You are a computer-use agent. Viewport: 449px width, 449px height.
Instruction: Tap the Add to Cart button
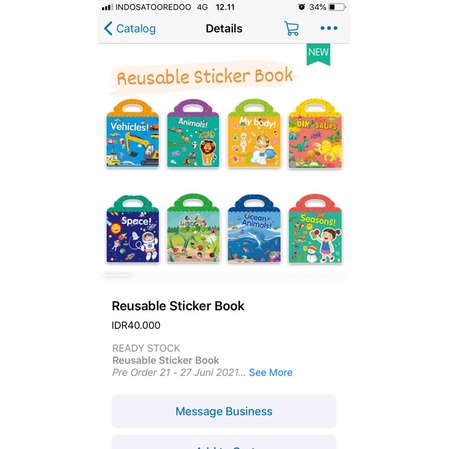click(x=224, y=442)
